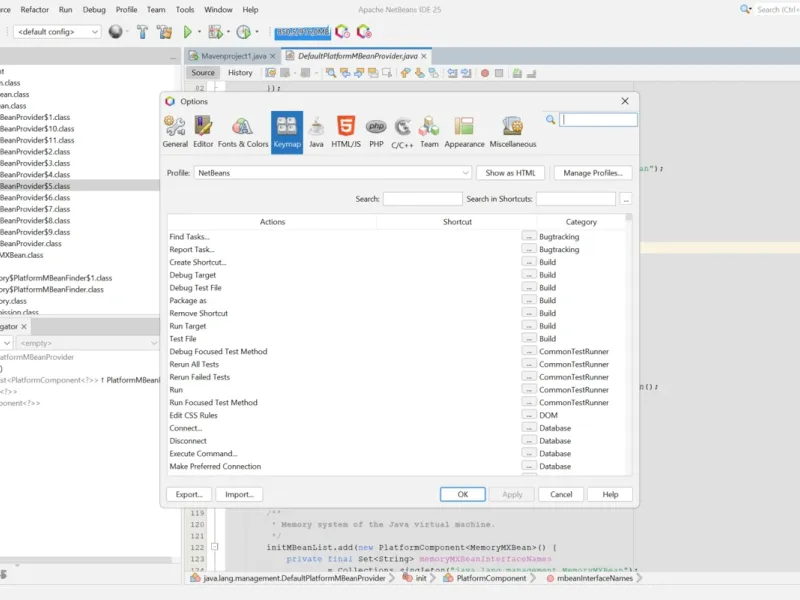The width and height of the screenshot is (800, 600).
Task: Open the Team options category
Action: pos(429,132)
